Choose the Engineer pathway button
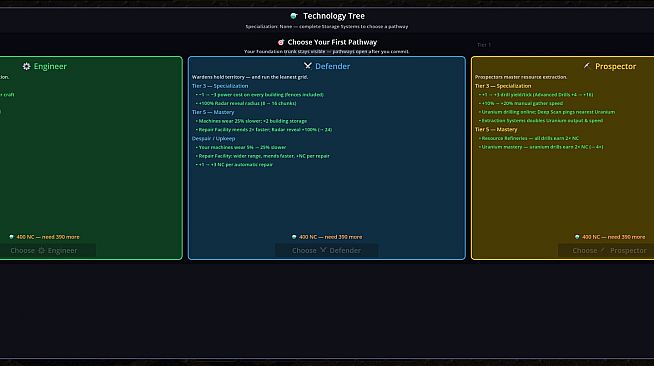 [48, 251]
